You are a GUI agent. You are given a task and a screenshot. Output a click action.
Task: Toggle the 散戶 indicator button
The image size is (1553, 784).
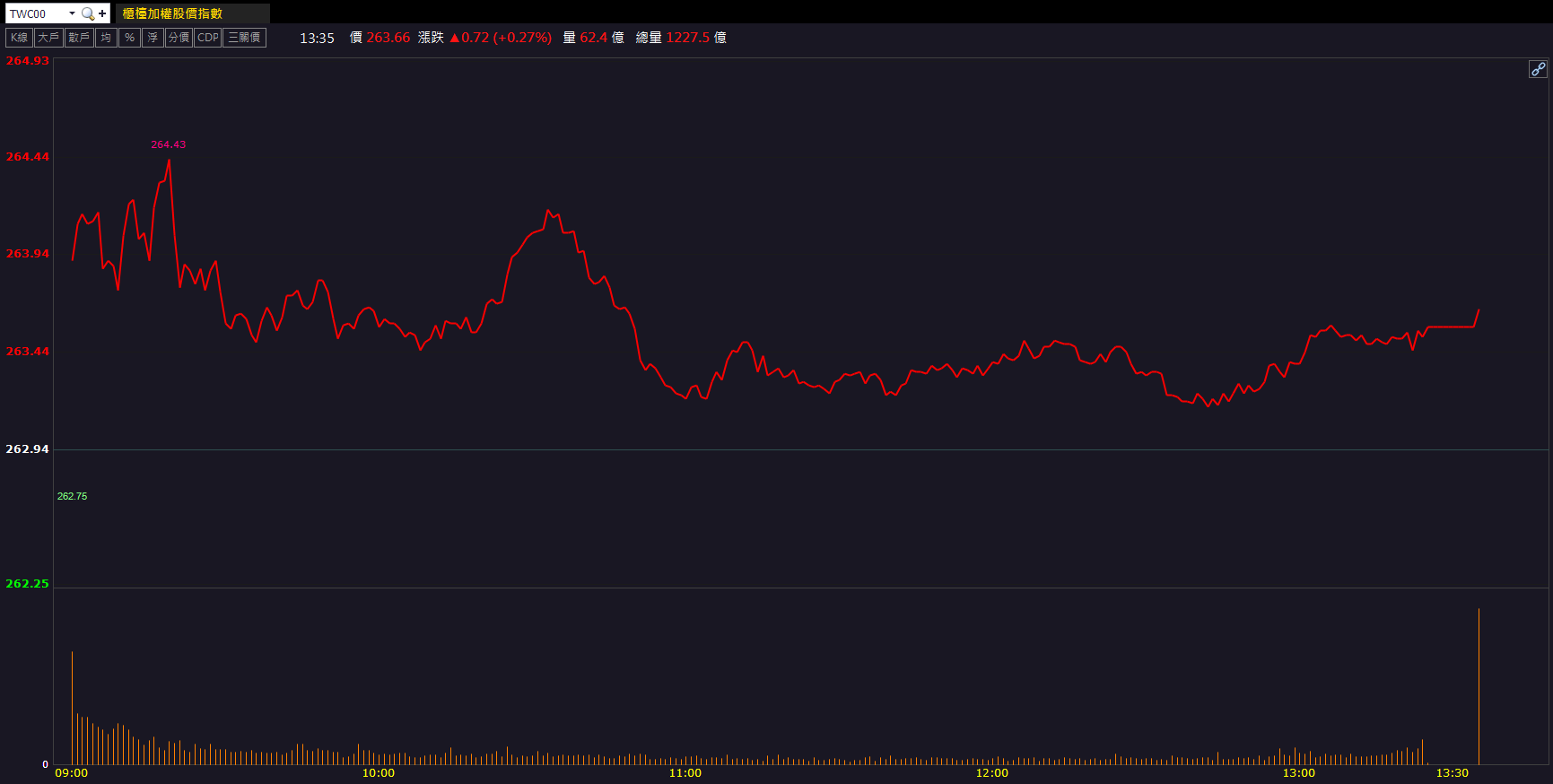79,38
